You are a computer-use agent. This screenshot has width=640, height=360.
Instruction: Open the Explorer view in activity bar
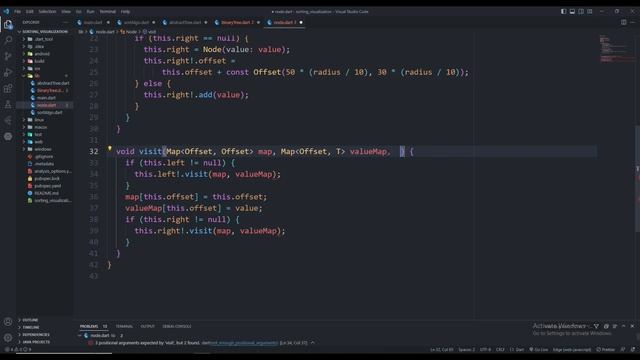coord(8,24)
